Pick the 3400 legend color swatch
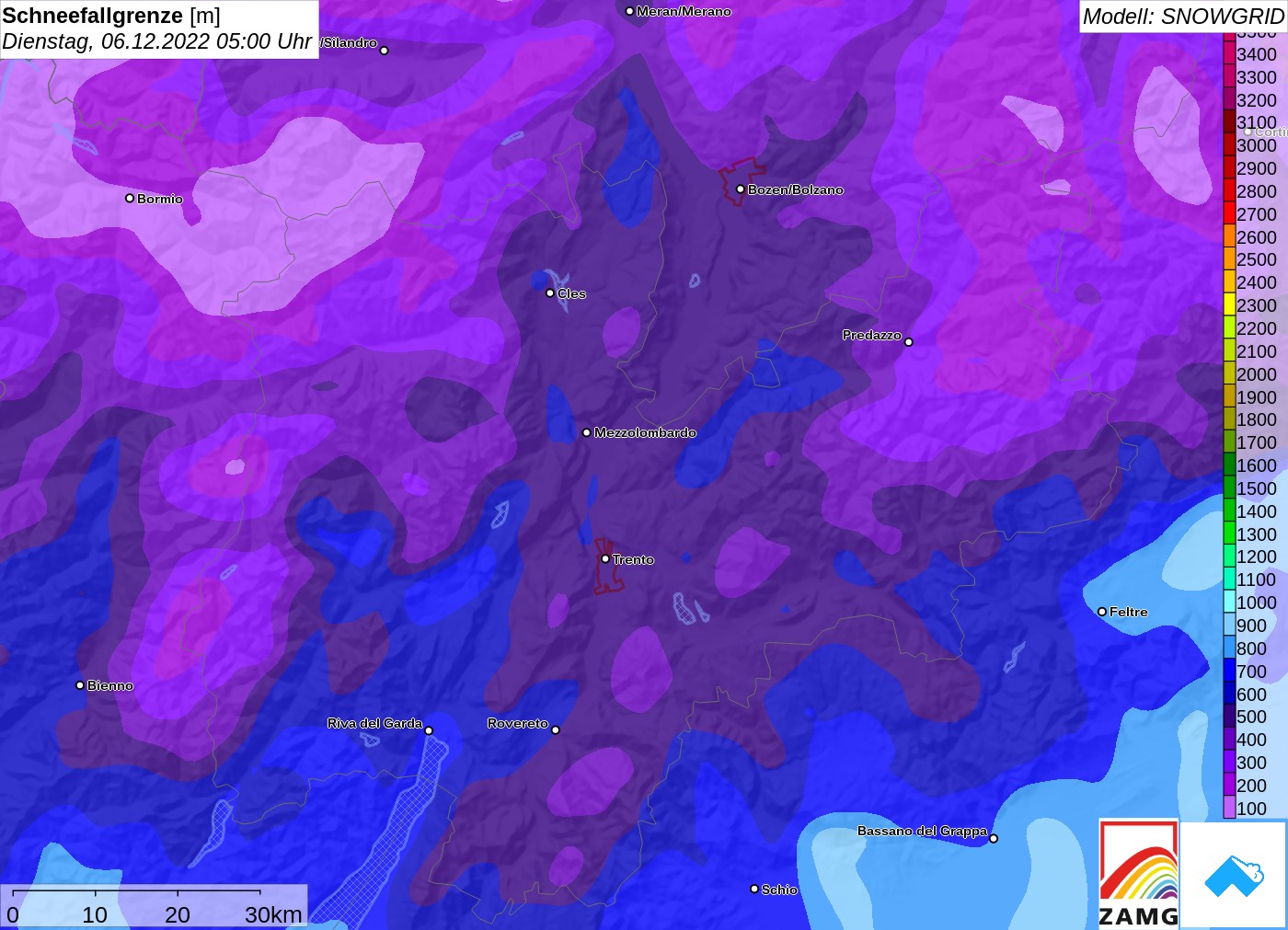Viewport: 1288px width, 930px height. coord(1229,53)
